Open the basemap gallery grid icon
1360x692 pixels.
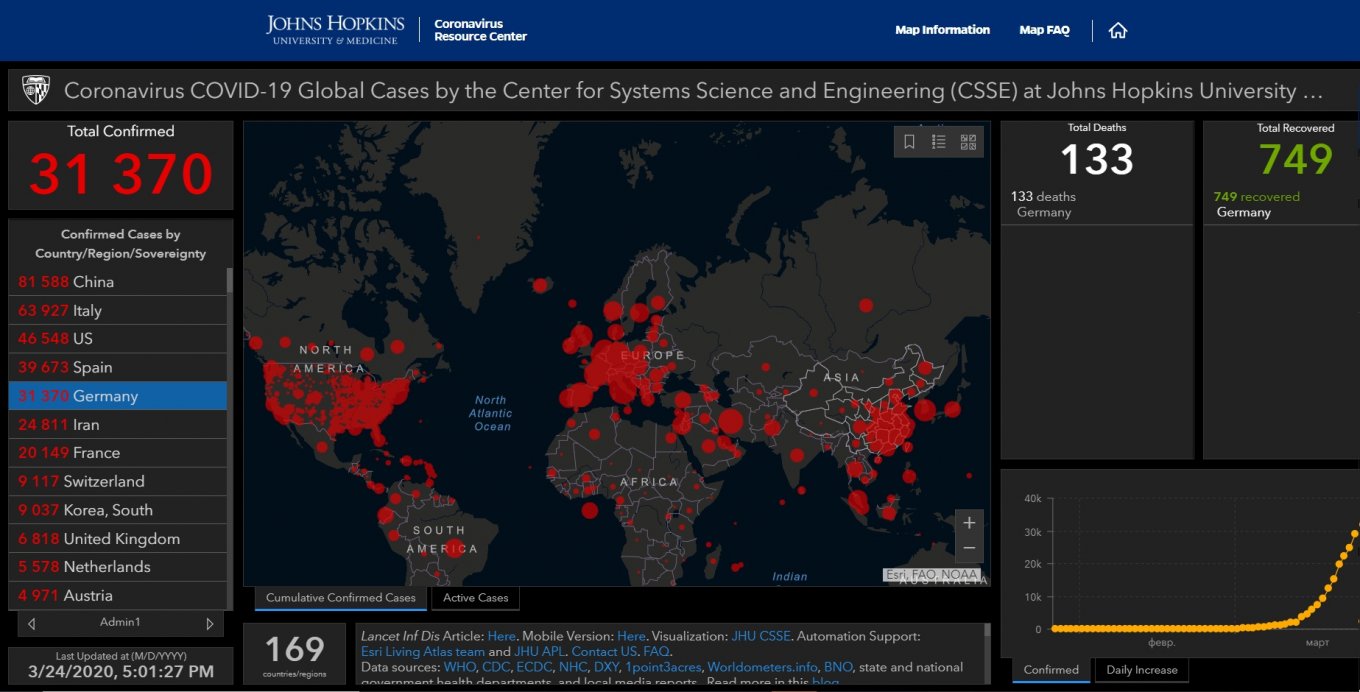[967, 142]
